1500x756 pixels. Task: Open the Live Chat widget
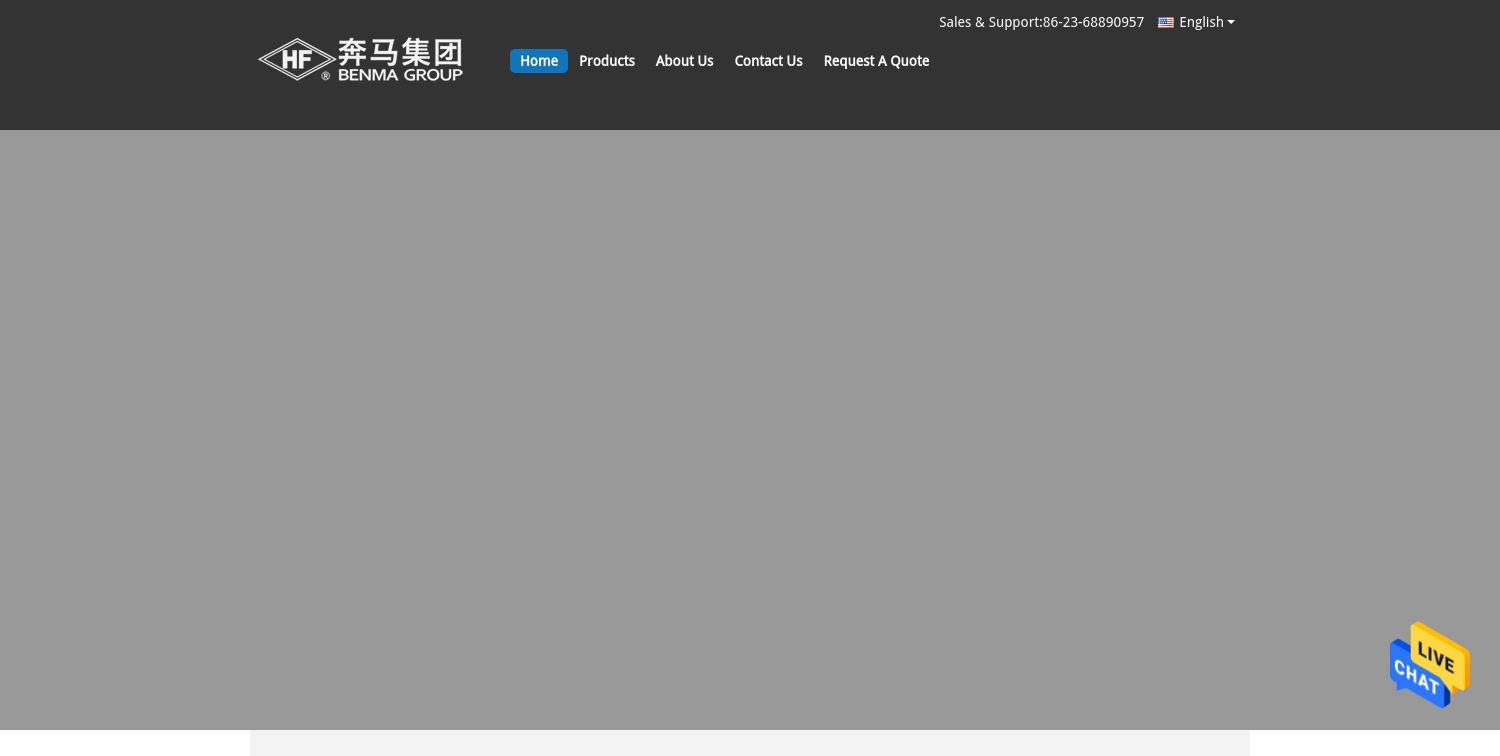click(1429, 665)
